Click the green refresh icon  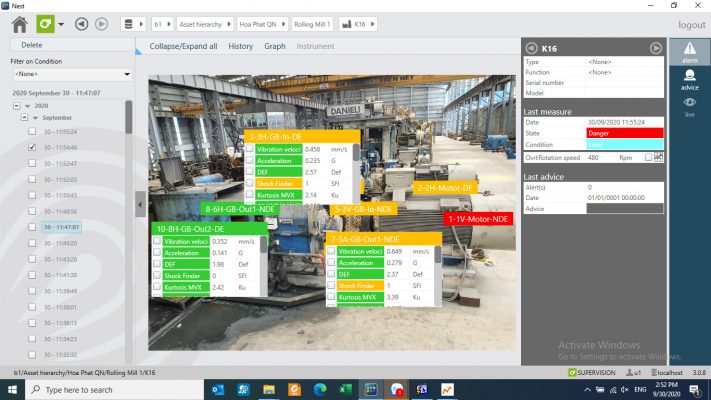click(45, 24)
